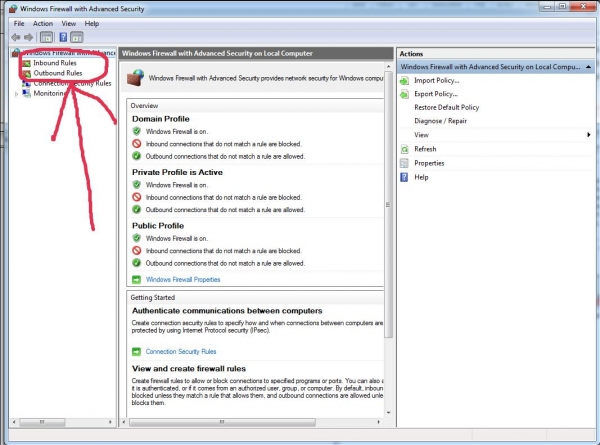Click the Help icon in Actions pane

pos(404,177)
